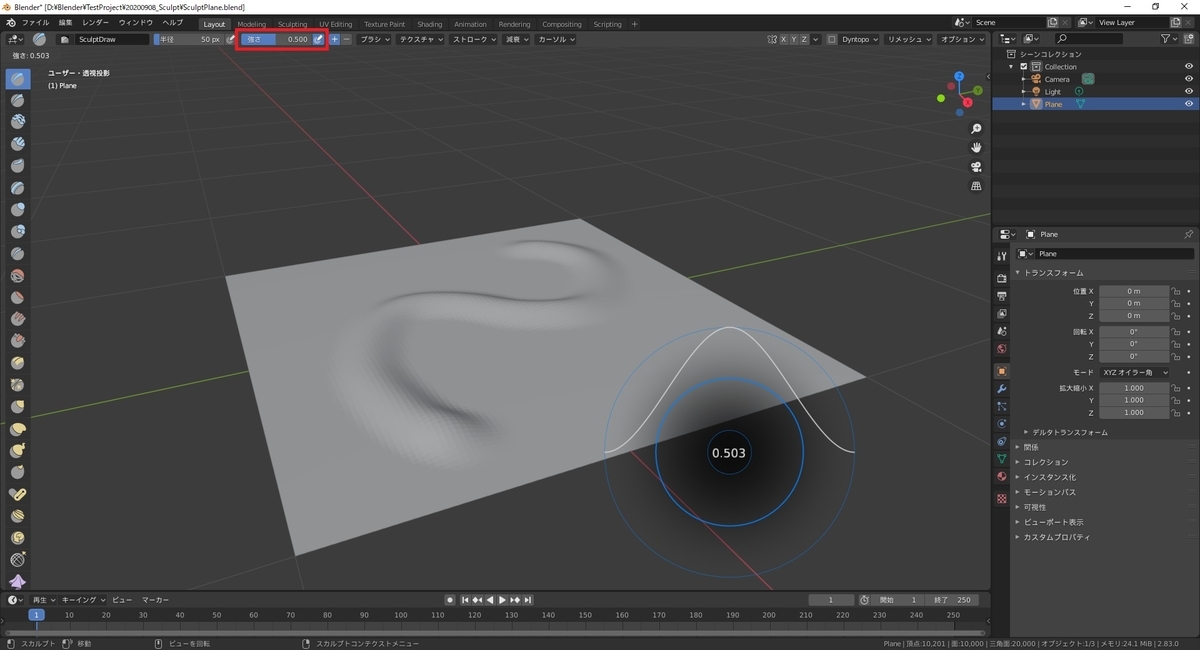
Task: Open the Modifiers properties tab
Action: pos(1002,388)
